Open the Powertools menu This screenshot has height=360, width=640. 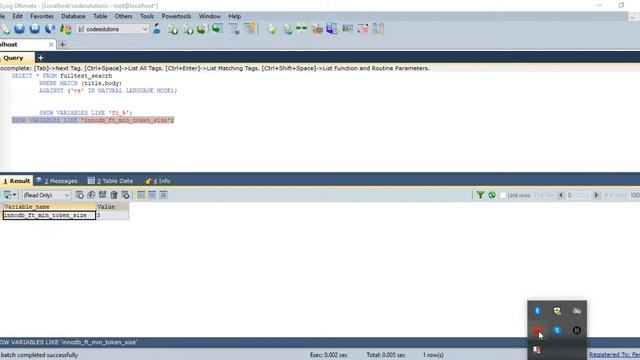176,16
